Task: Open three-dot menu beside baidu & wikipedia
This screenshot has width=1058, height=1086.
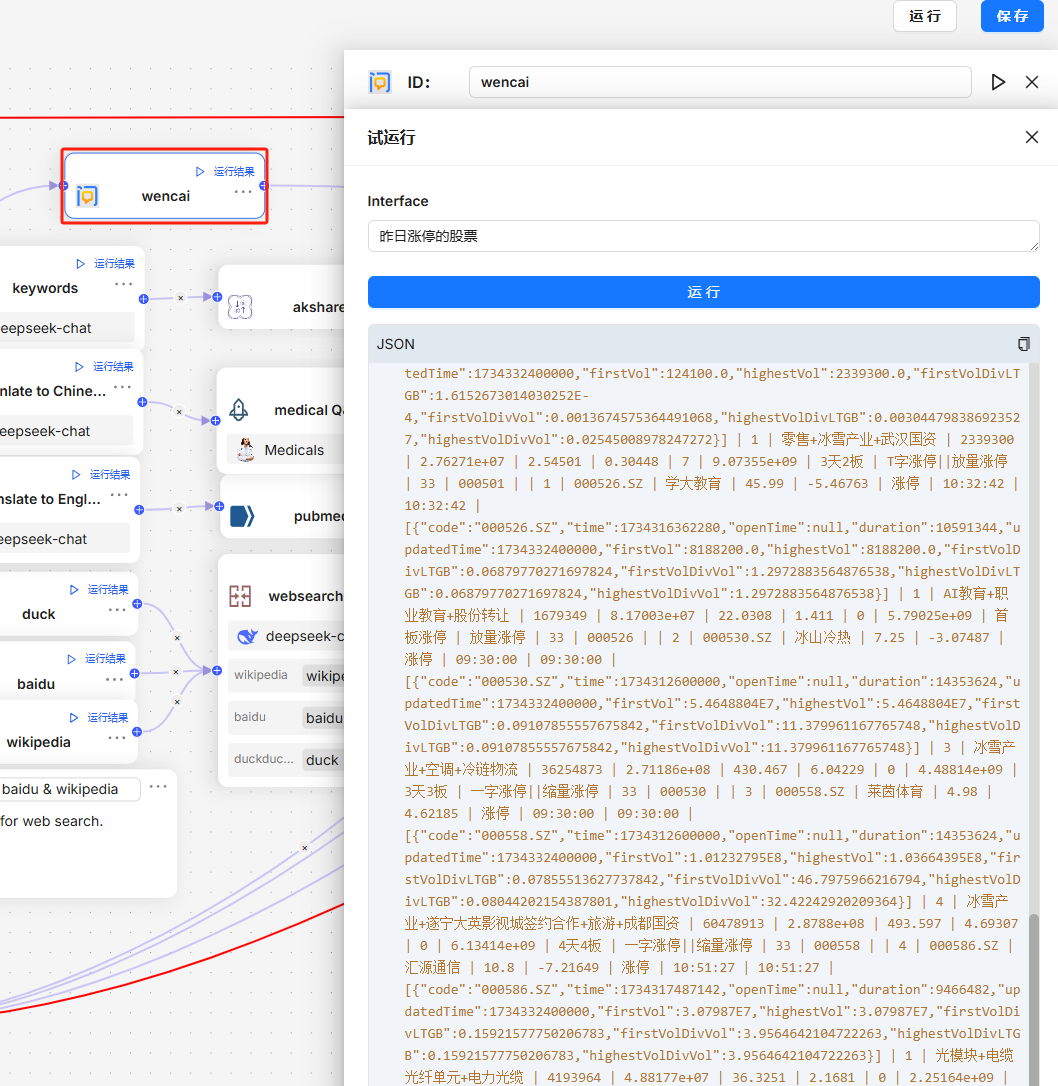Action: tap(158, 787)
